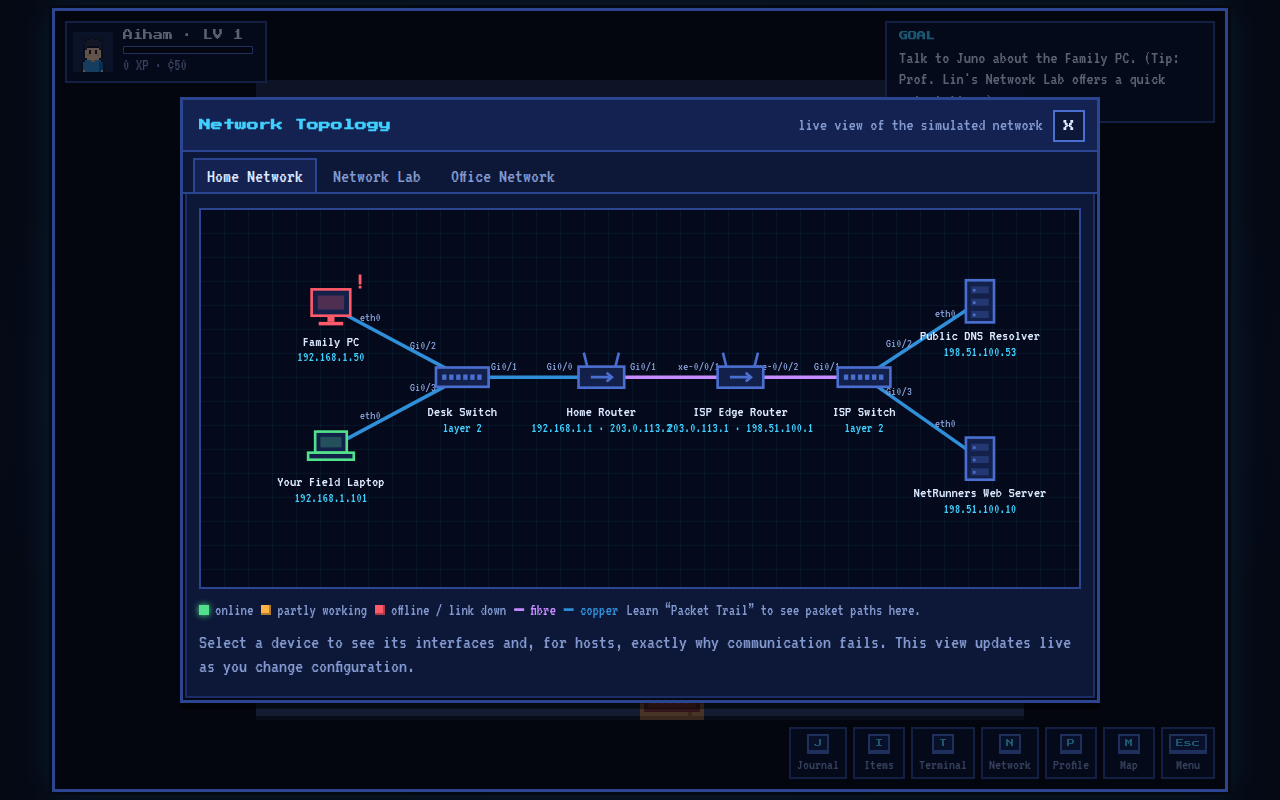Image resolution: width=1280 pixels, height=800 pixels.
Task: Select the NetRunners Web Server icon
Action: pos(980,458)
